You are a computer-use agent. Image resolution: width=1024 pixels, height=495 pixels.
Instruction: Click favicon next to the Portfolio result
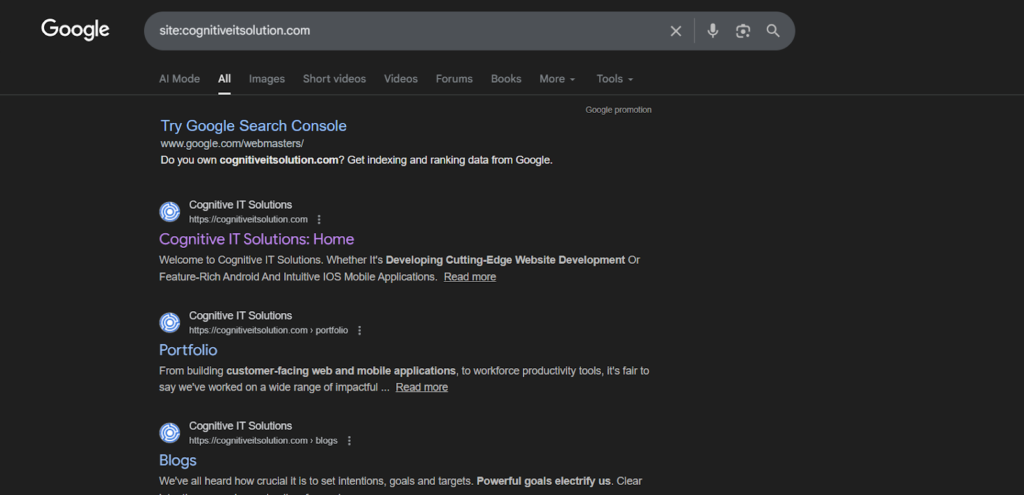[170, 322]
